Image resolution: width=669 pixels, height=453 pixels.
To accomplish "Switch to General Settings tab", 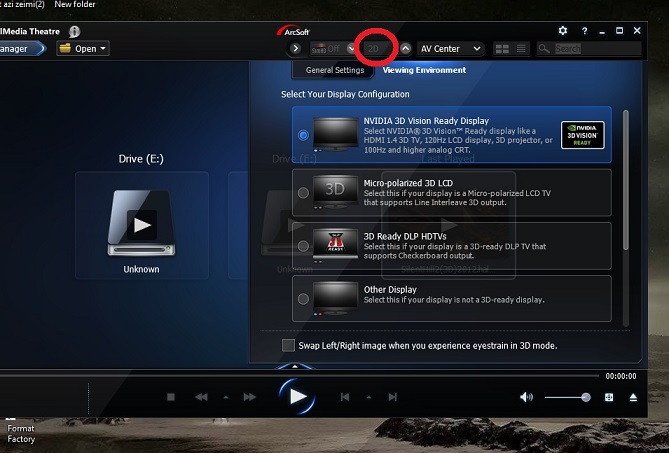I will [x=335, y=70].
